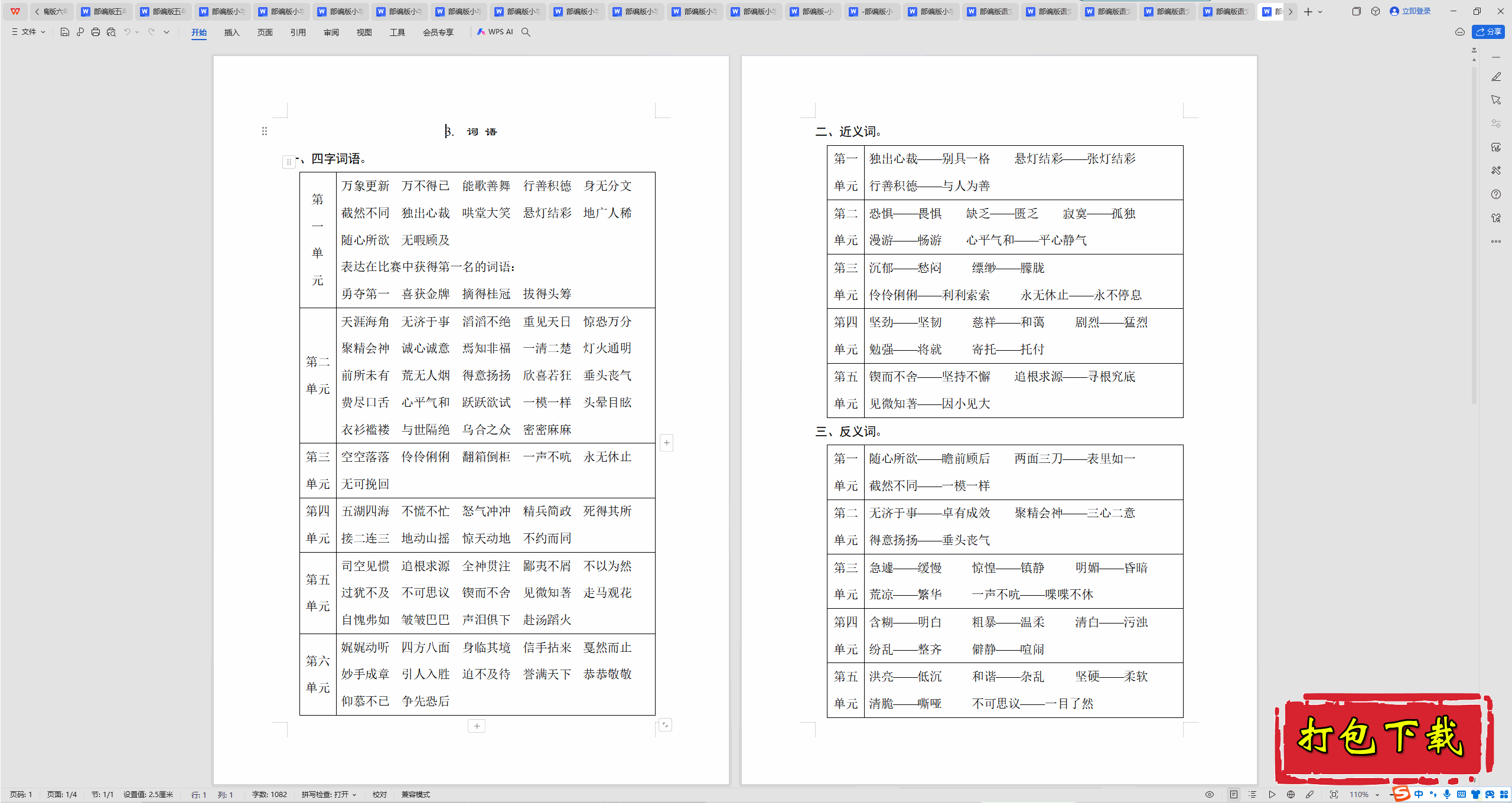Switch to web layout globe view
This screenshot has height=803, width=1512.
pos(1291,795)
